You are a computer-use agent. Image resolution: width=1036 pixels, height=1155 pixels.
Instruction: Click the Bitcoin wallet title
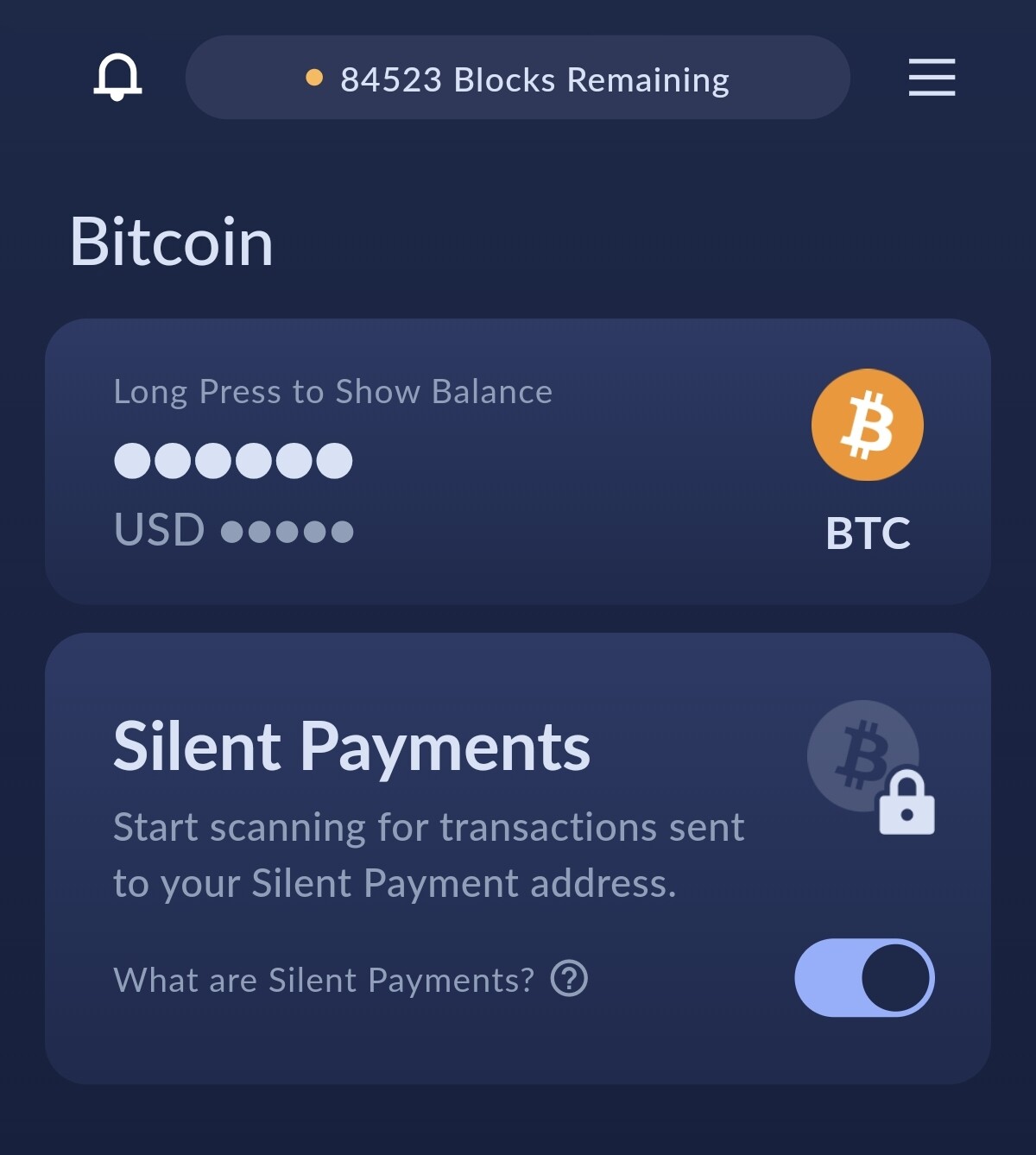(171, 242)
